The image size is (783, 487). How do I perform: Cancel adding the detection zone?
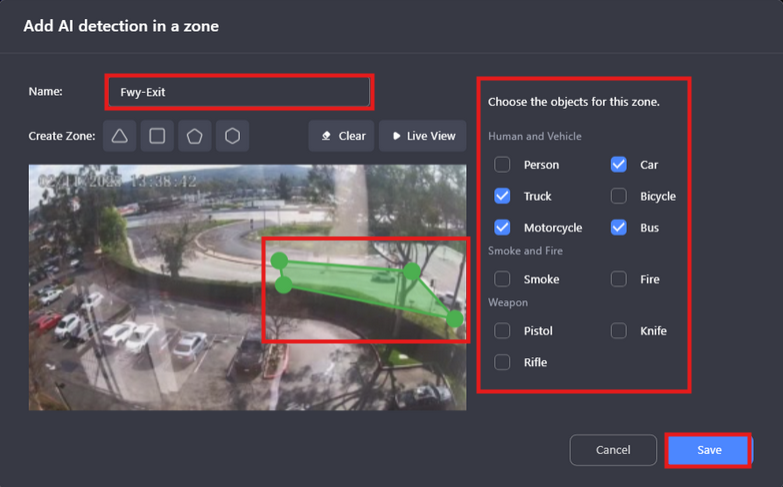pos(613,450)
